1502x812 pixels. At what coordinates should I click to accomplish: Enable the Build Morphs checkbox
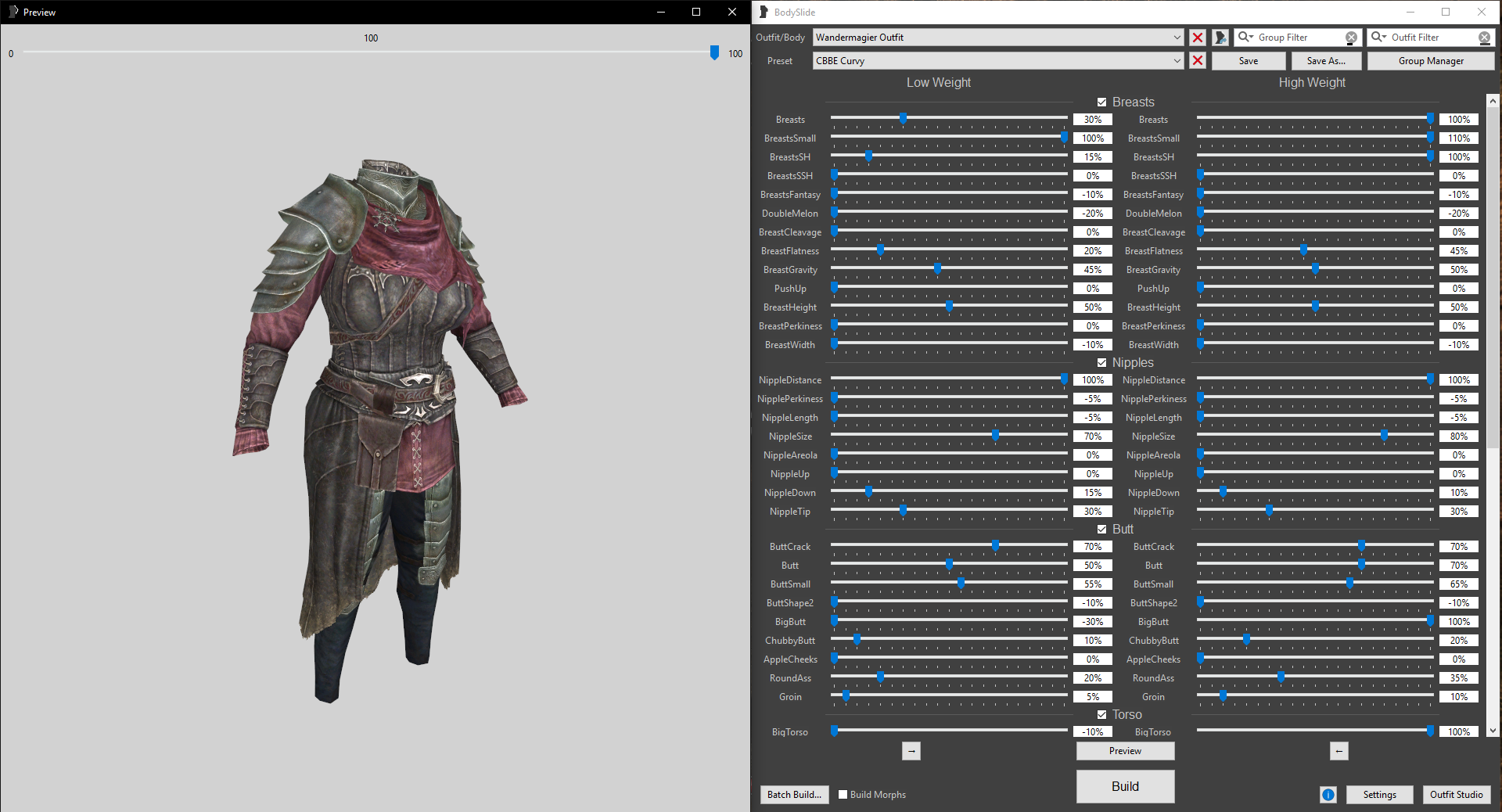(843, 795)
